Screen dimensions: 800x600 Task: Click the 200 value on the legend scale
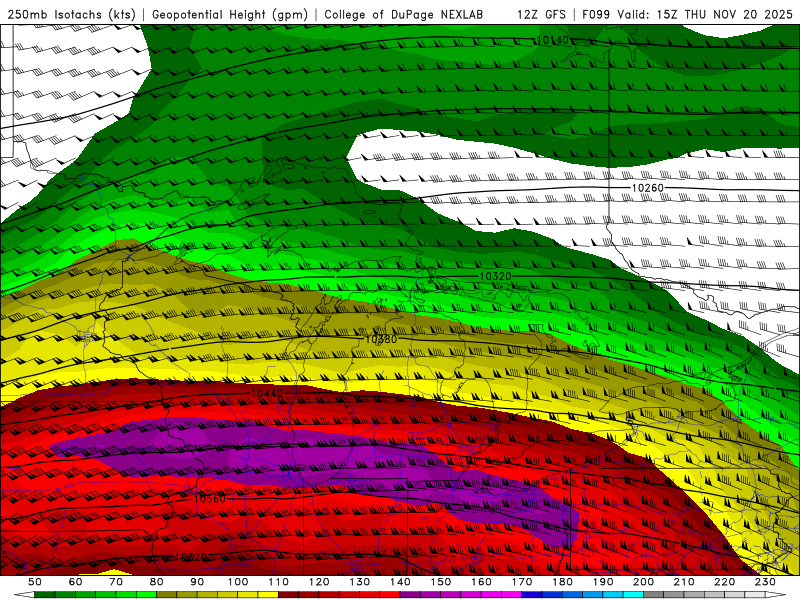[643, 582]
